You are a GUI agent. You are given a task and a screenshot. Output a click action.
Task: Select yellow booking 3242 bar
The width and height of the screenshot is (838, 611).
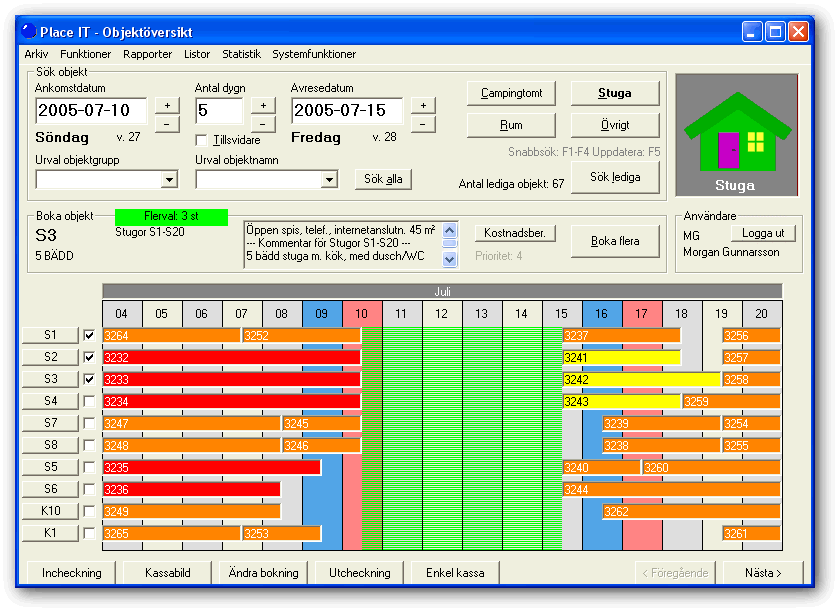(642, 380)
